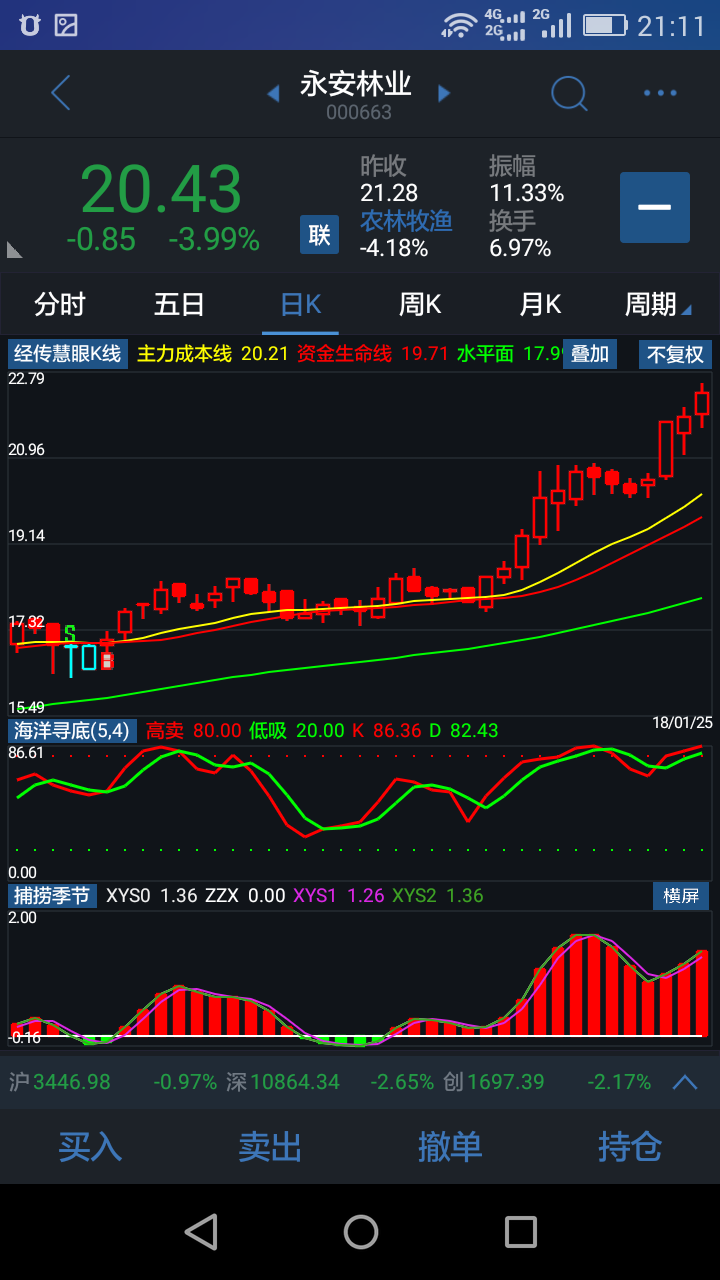Open 持仓 positions

(x=630, y=1146)
